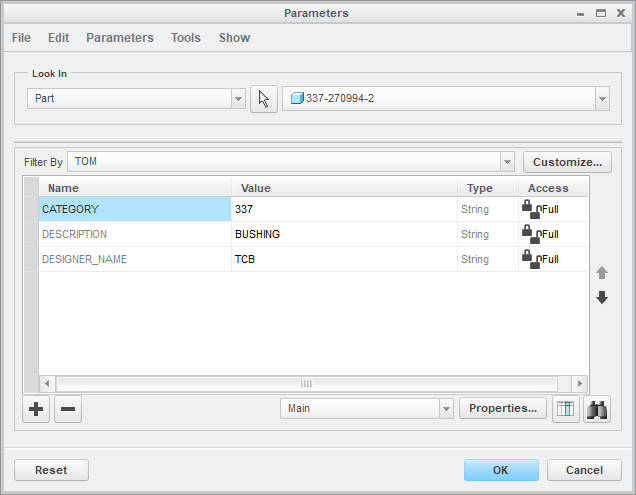636x495 pixels.
Task: Select the BUSHING value cell
Action: pyautogui.click(x=344, y=234)
